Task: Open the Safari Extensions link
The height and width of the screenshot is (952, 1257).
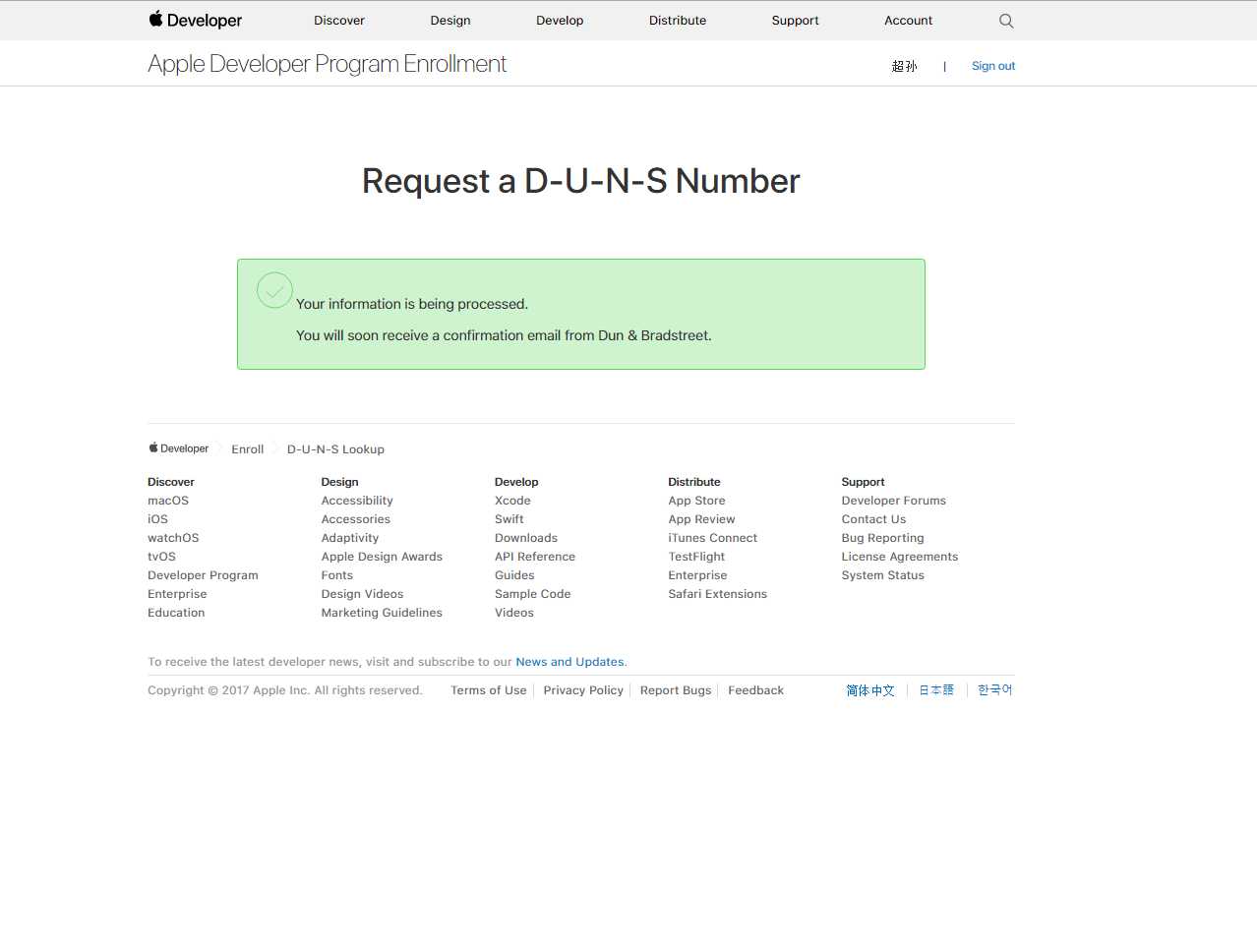Action: (x=717, y=594)
